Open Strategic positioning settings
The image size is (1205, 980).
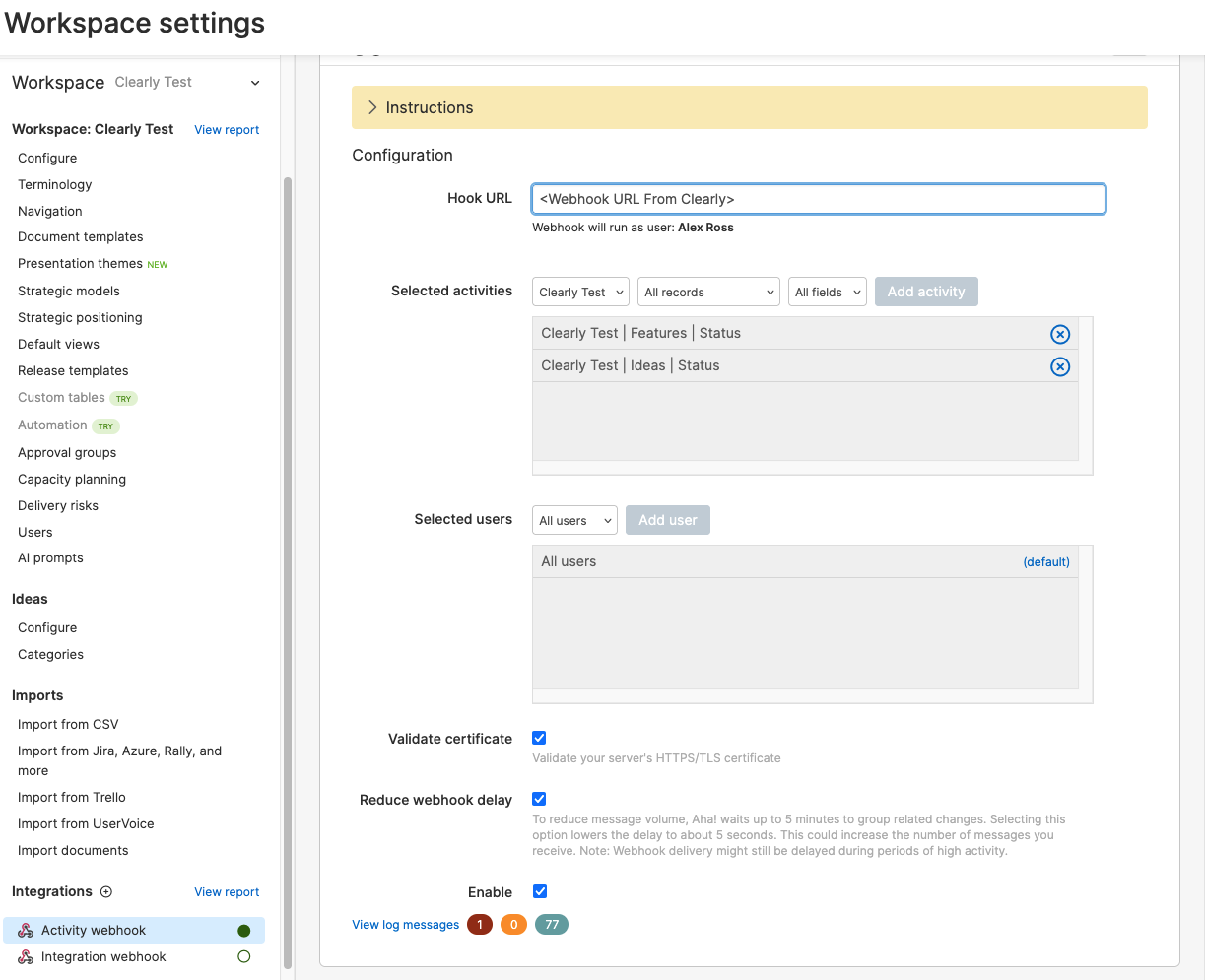(x=80, y=317)
